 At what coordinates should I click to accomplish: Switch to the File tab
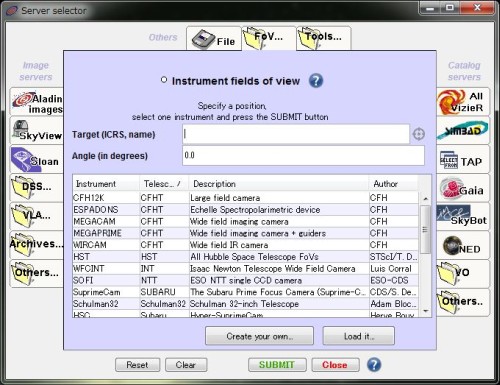[214, 39]
